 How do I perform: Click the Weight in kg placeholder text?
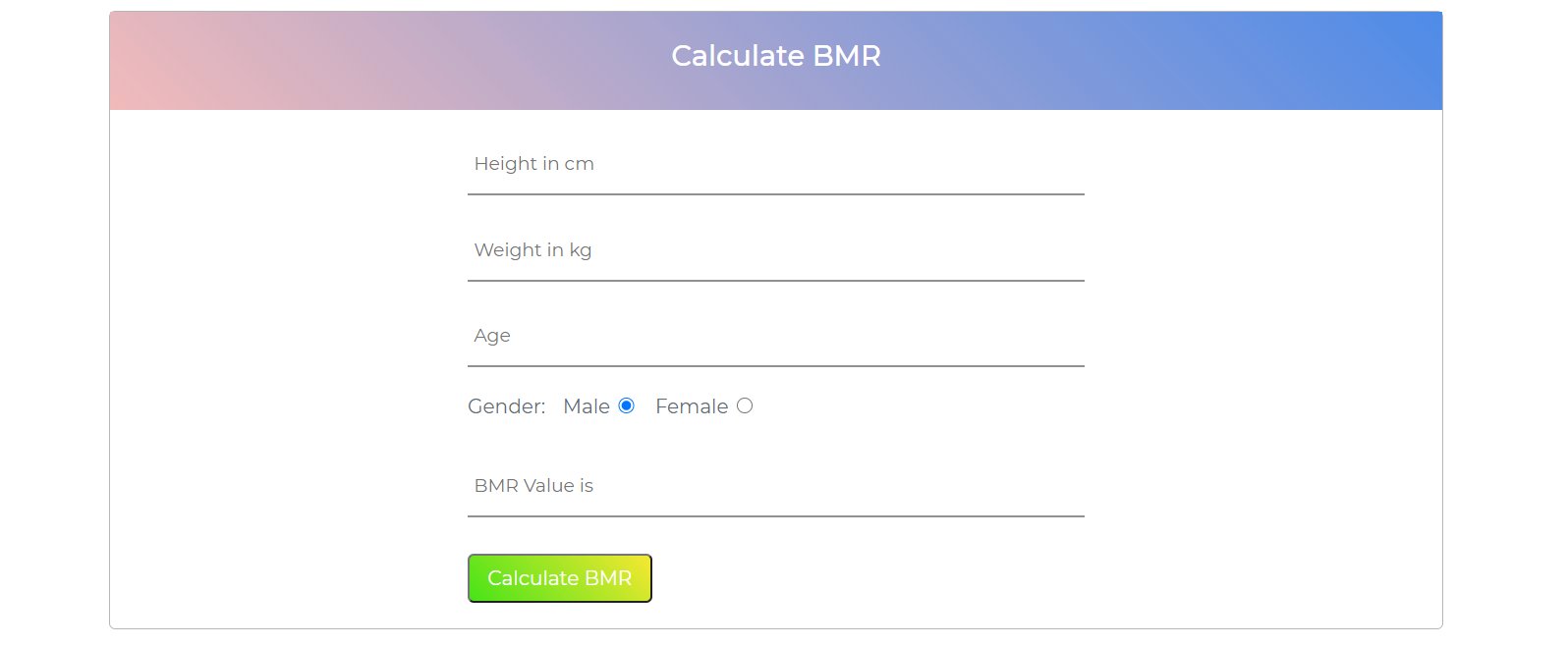pyautogui.click(x=532, y=250)
